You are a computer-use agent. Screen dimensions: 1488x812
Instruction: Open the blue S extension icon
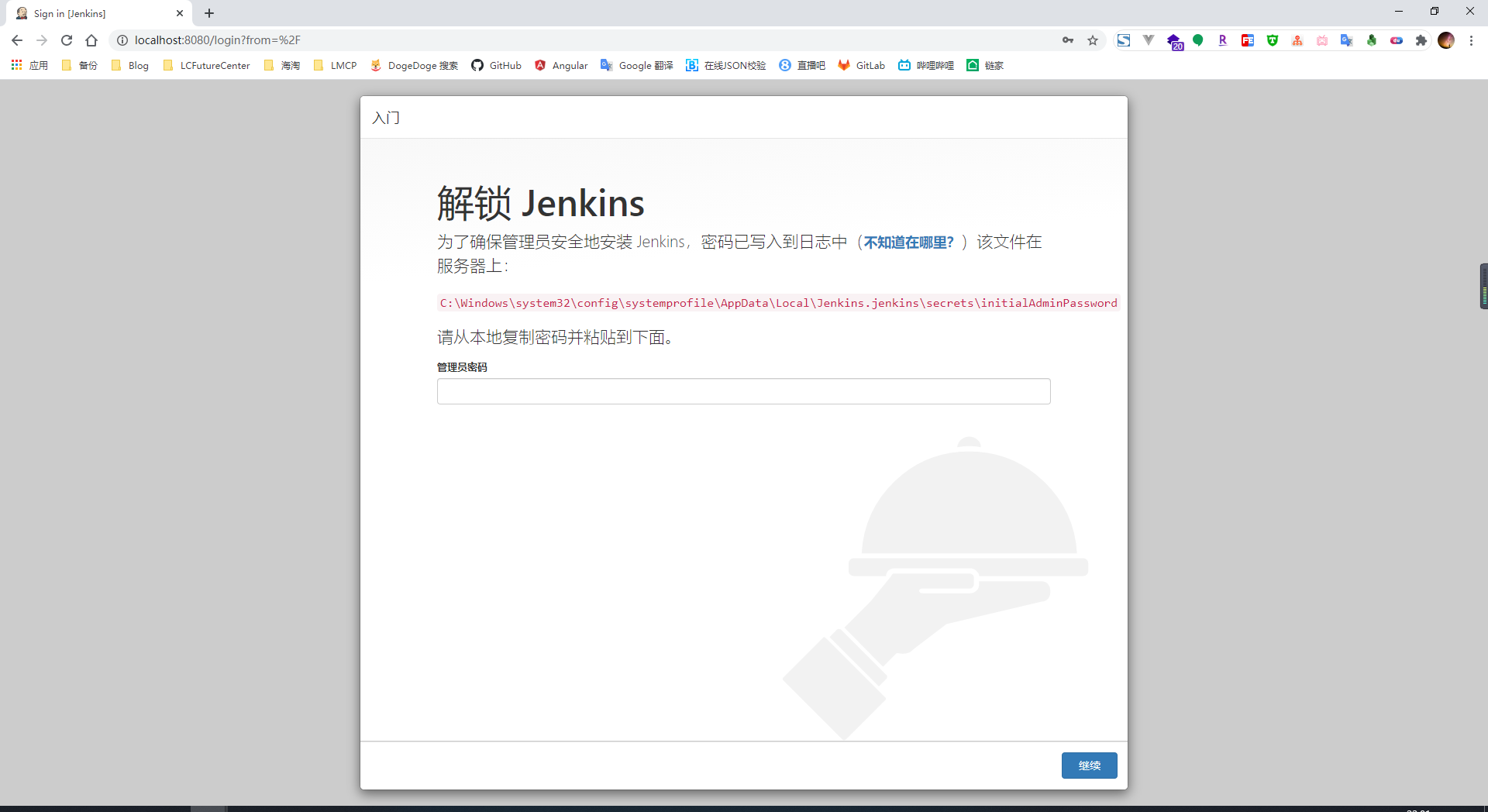click(1124, 40)
